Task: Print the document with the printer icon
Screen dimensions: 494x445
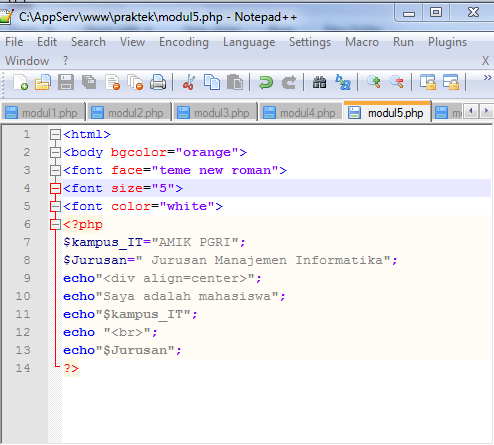Action: (x=158, y=82)
